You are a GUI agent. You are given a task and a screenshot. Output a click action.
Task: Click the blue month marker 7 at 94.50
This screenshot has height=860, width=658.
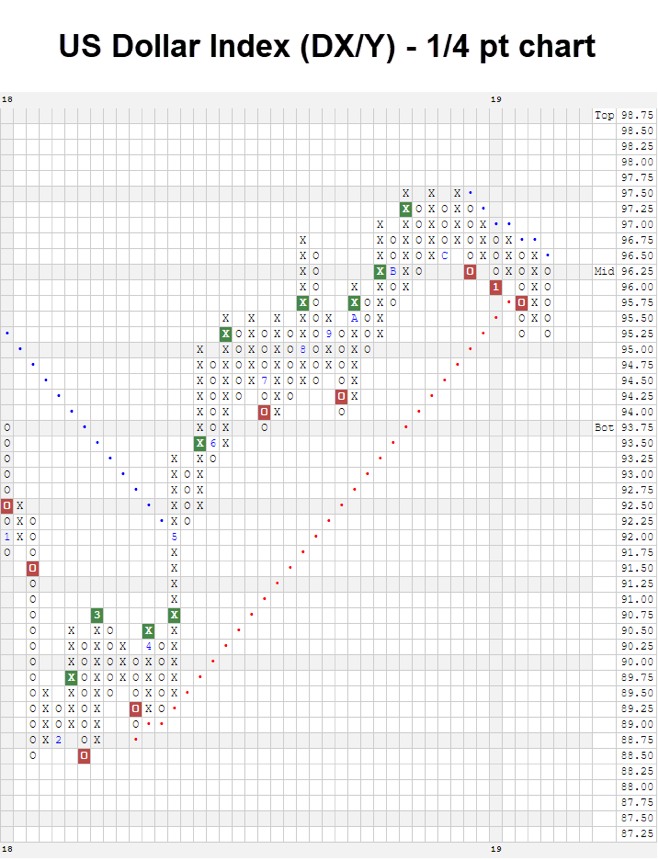point(264,381)
